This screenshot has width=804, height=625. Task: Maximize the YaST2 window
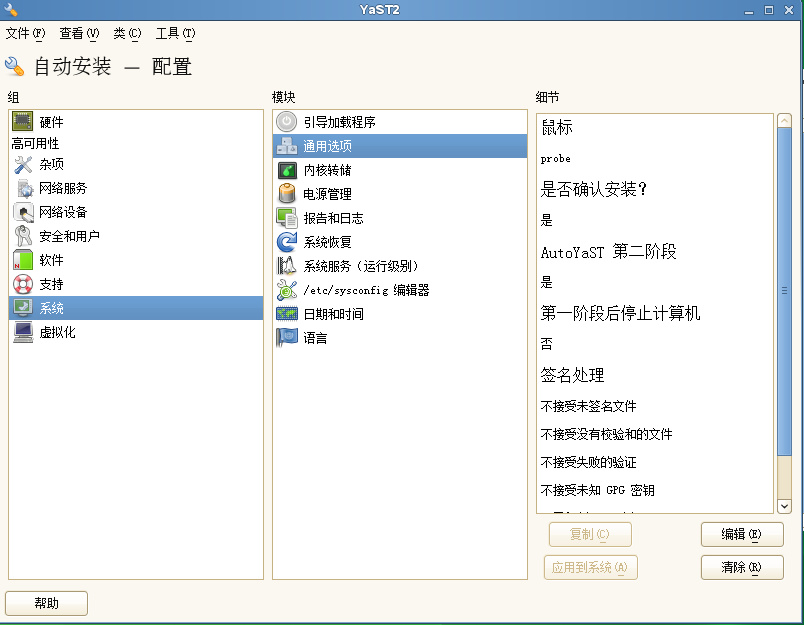click(769, 10)
